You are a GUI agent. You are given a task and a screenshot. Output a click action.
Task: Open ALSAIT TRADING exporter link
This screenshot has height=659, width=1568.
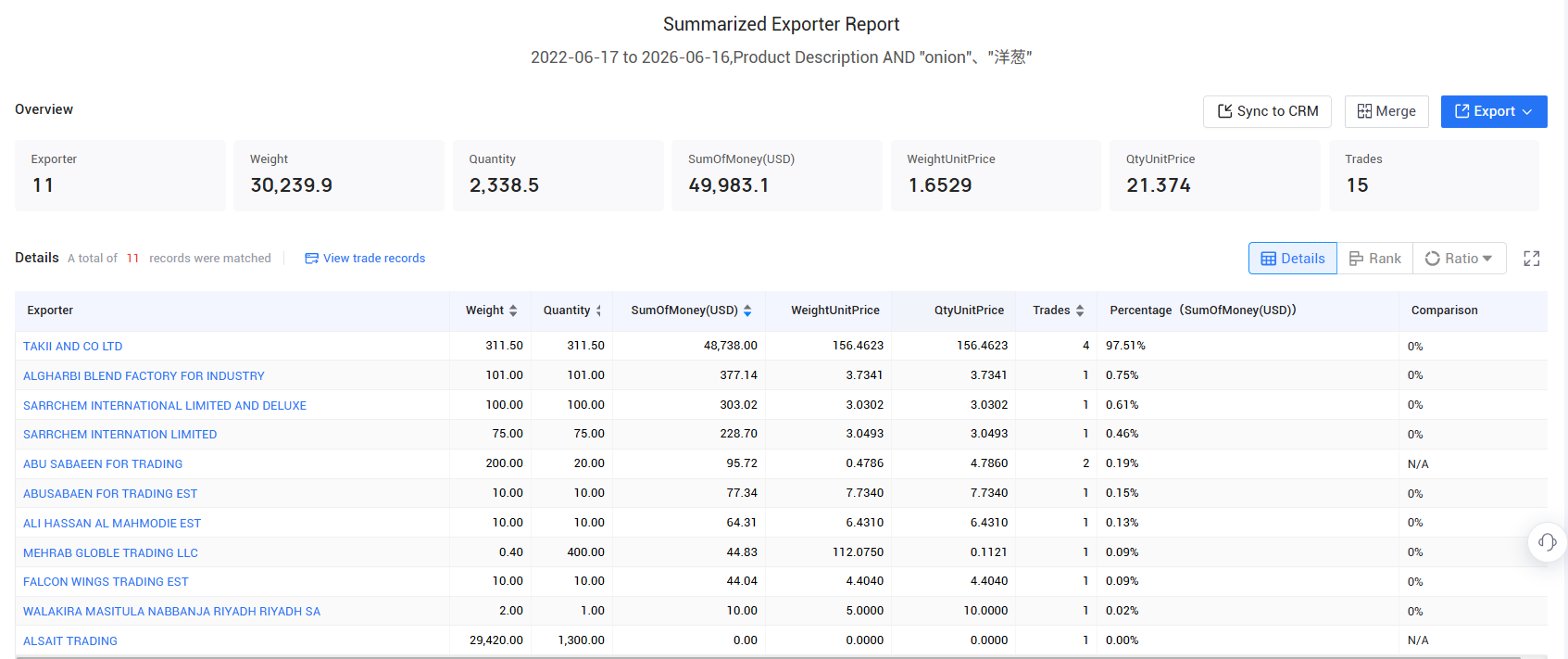[70, 641]
